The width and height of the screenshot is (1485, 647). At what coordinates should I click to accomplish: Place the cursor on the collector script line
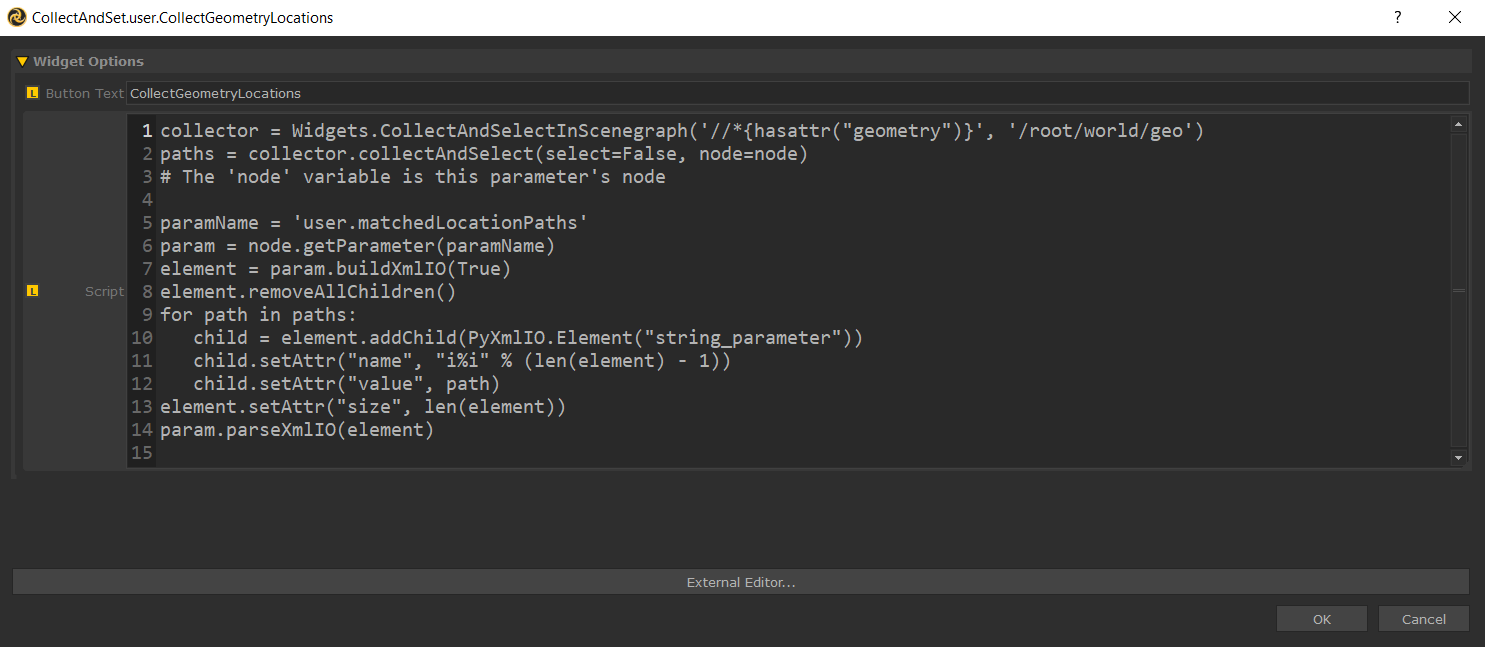(680, 131)
